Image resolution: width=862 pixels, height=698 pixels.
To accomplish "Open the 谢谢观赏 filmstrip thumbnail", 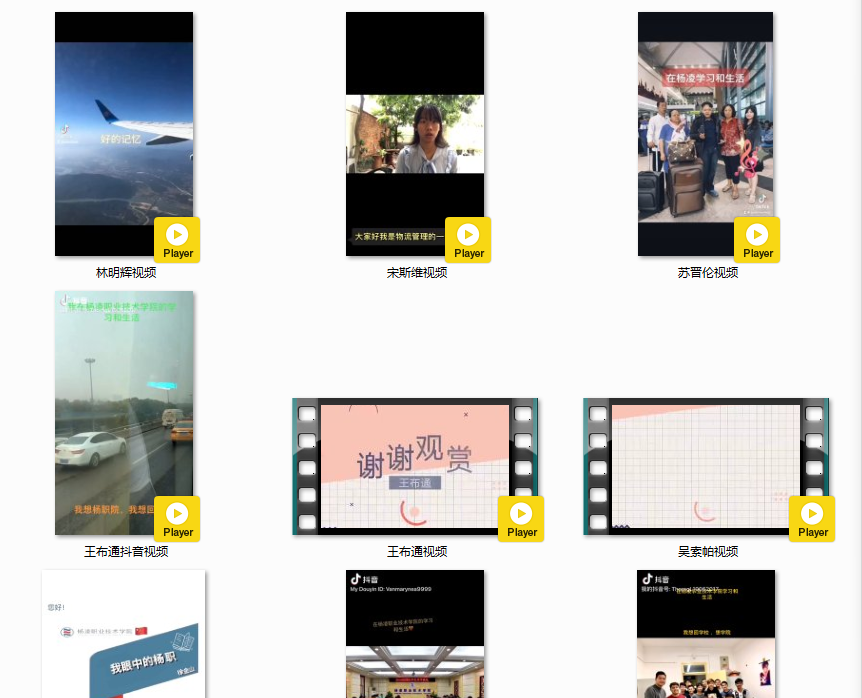I will 414,465.
